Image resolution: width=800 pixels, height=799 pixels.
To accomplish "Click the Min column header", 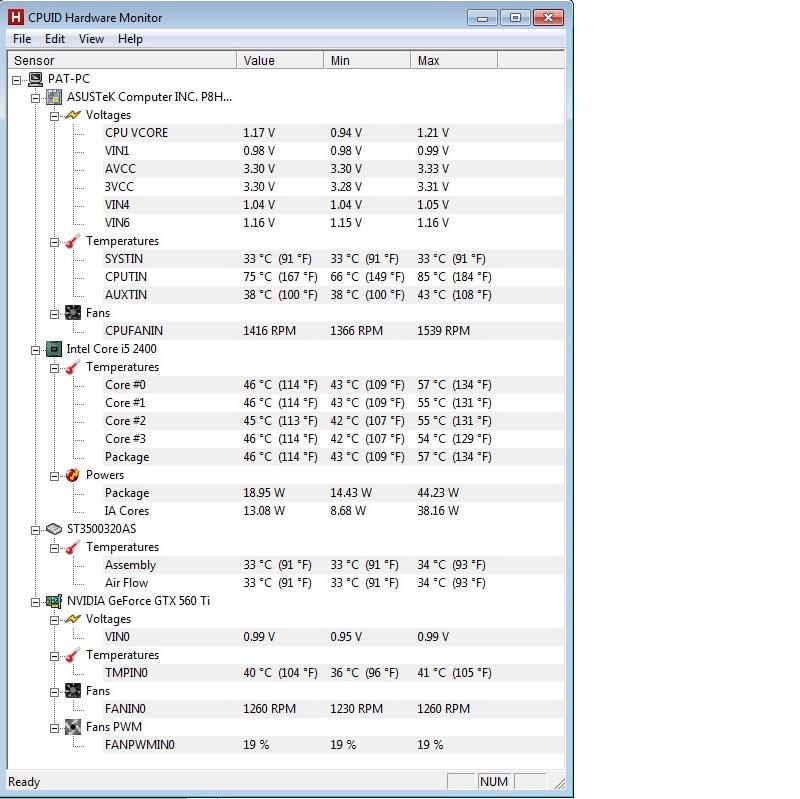I will (367, 60).
